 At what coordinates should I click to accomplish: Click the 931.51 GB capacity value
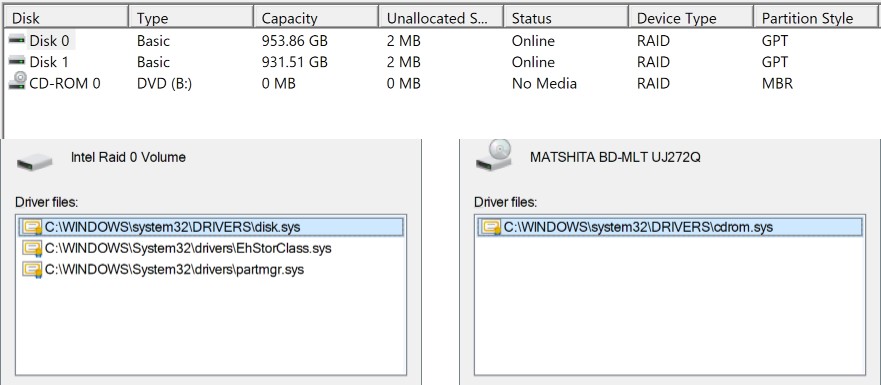[x=294, y=62]
